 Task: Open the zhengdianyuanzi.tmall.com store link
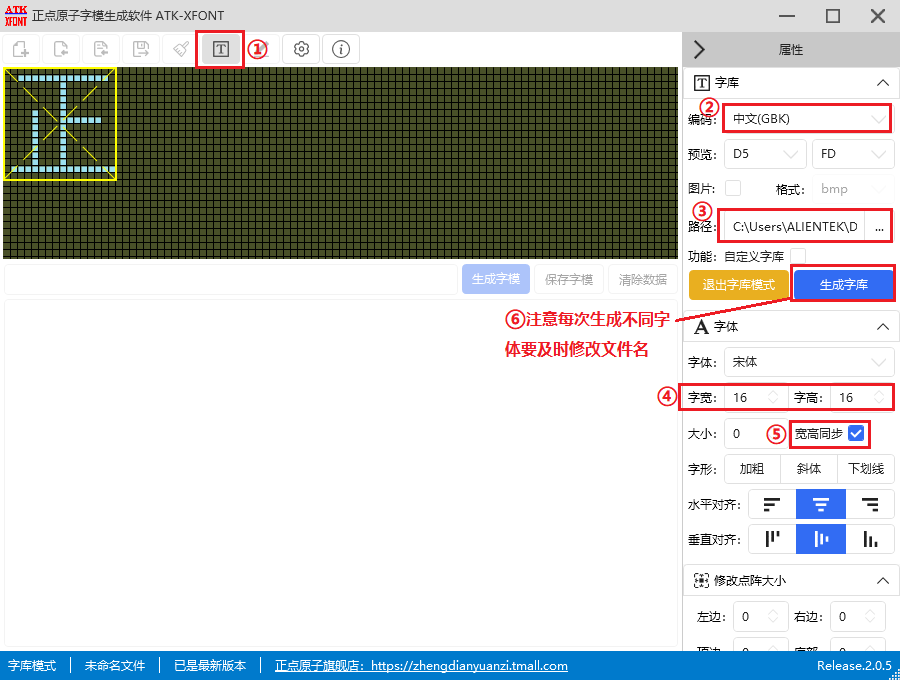(421, 666)
